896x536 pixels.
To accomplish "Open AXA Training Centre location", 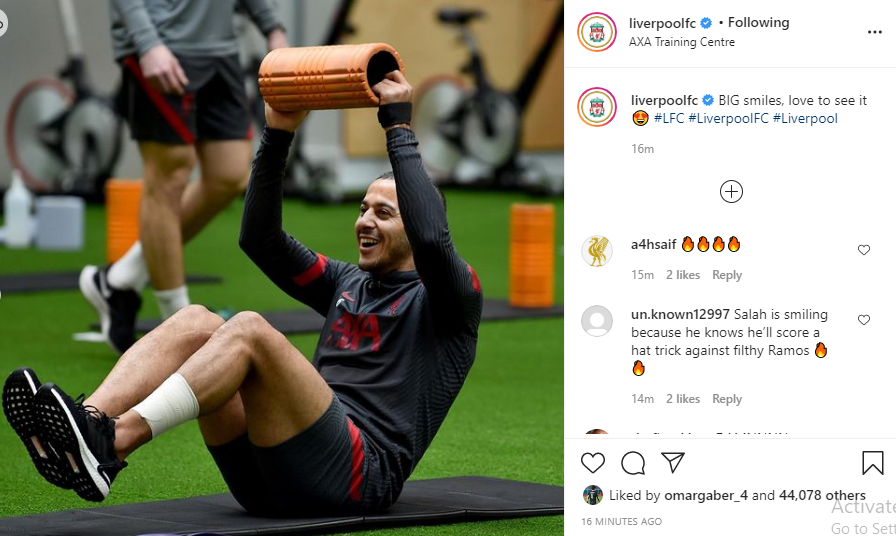I will pos(682,42).
